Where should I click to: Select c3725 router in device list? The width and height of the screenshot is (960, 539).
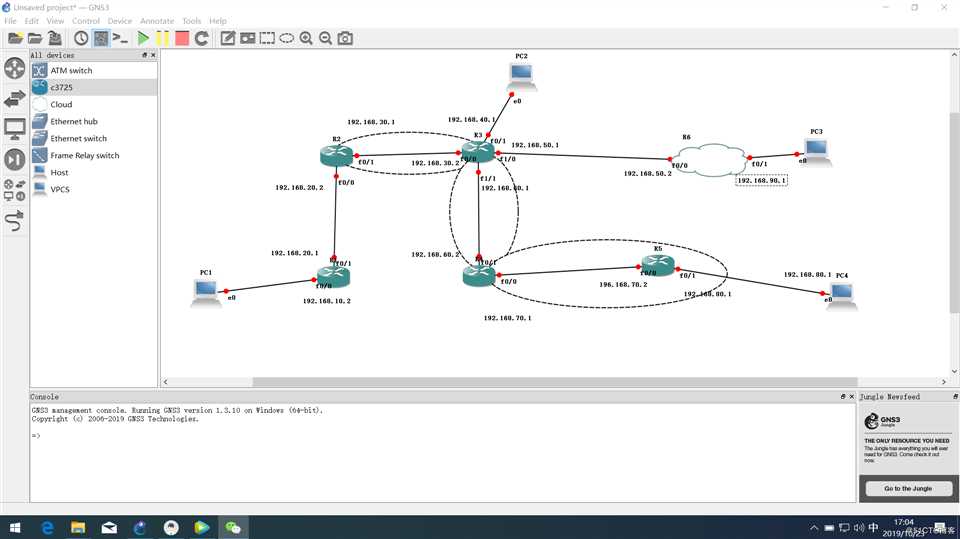[94, 87]
